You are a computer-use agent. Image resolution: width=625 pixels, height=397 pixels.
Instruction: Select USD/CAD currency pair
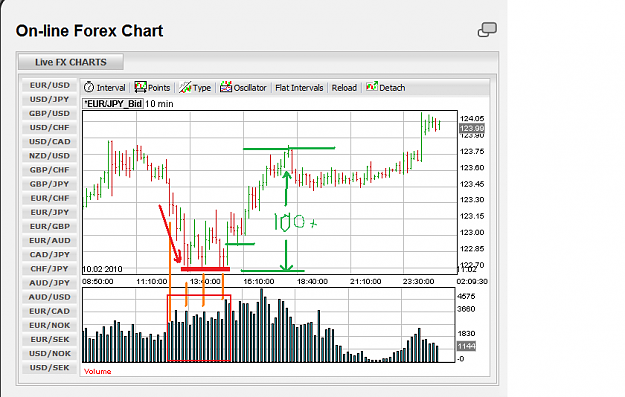pos(49,142)
